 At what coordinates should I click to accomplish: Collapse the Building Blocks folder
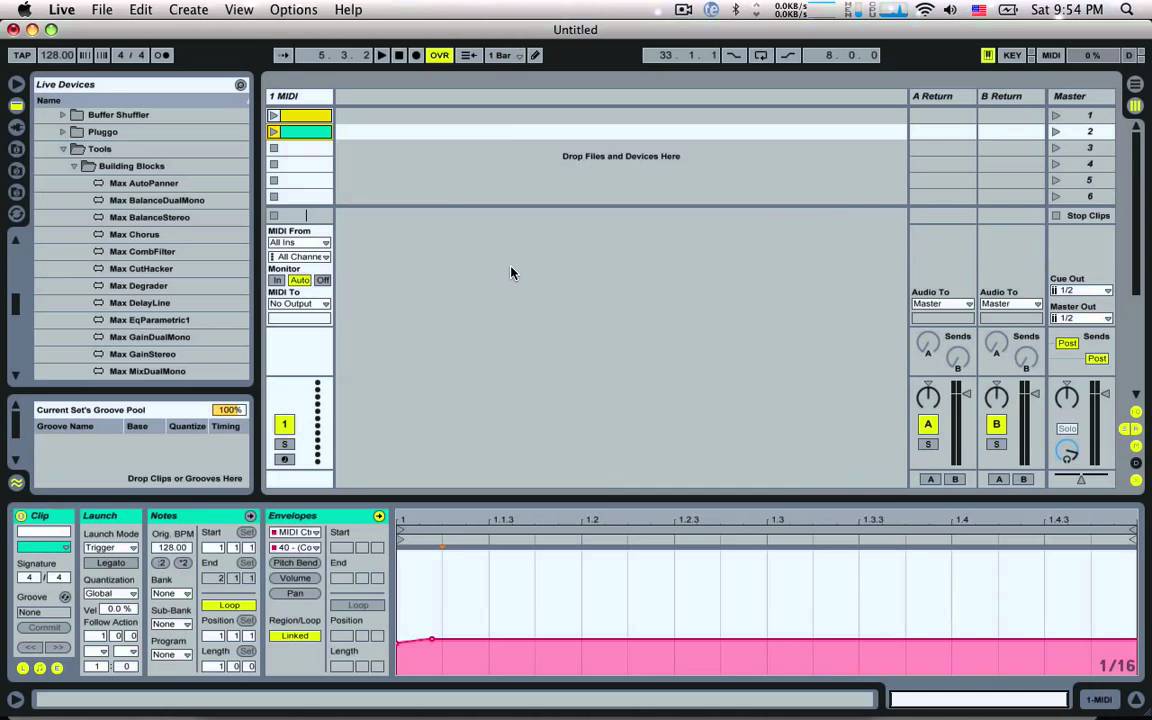point(74,166)
